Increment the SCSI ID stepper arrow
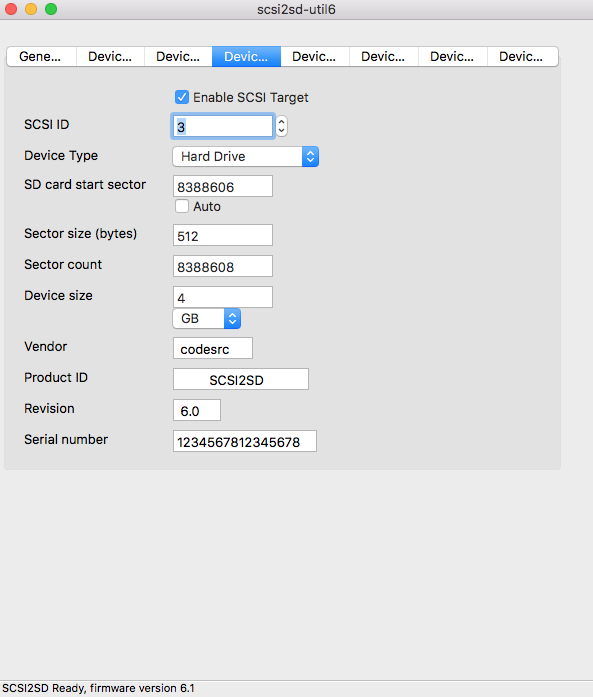 281,121
